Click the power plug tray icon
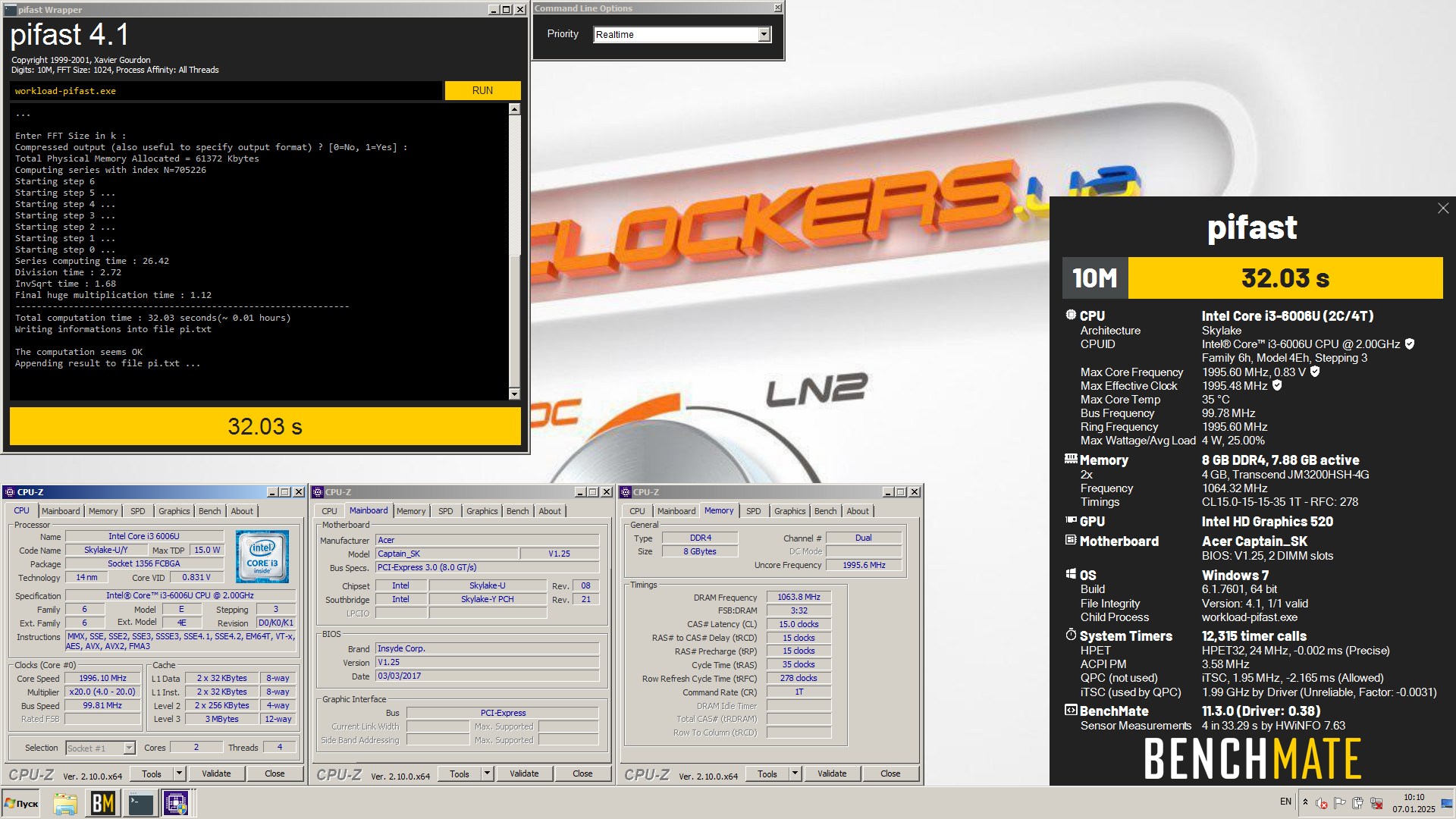Viewport: 1456px width, 819px height. click(1357, 803)
